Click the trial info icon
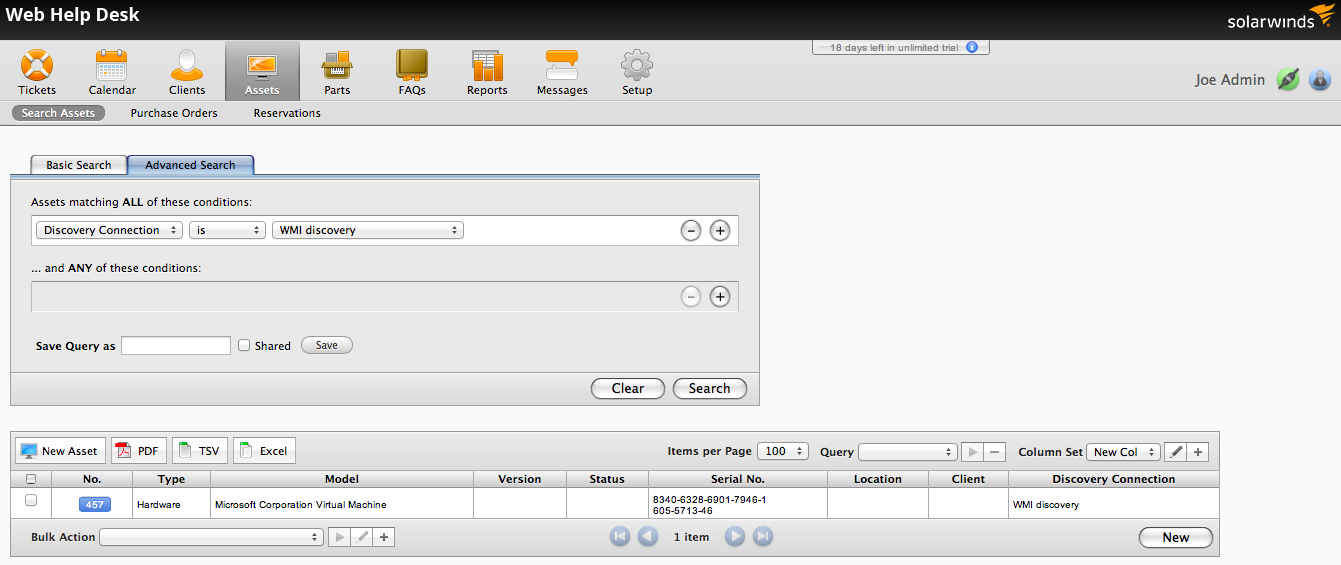 pos(971,47)
